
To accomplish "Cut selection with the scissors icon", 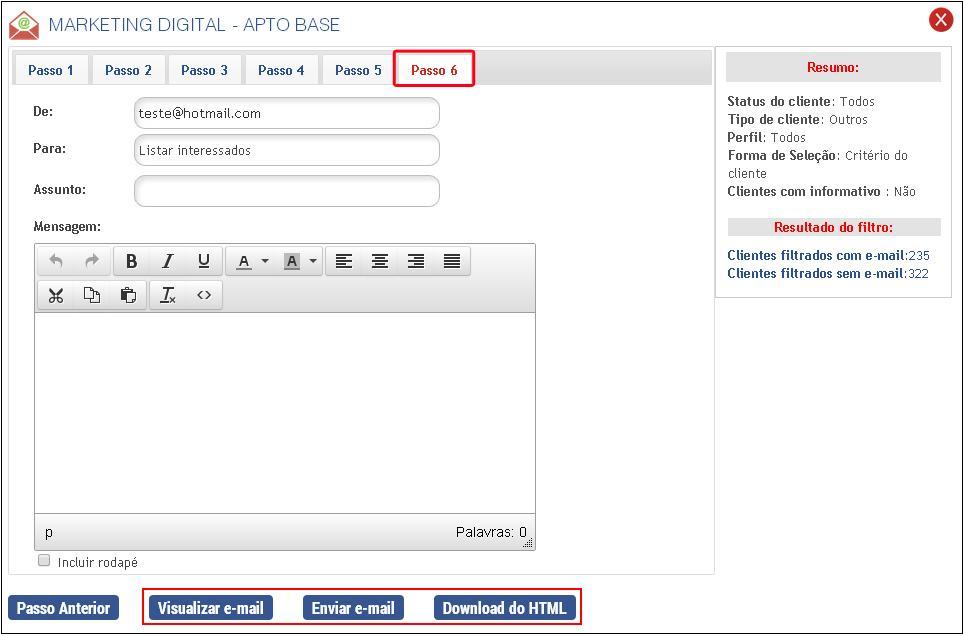I will point(56,295).
